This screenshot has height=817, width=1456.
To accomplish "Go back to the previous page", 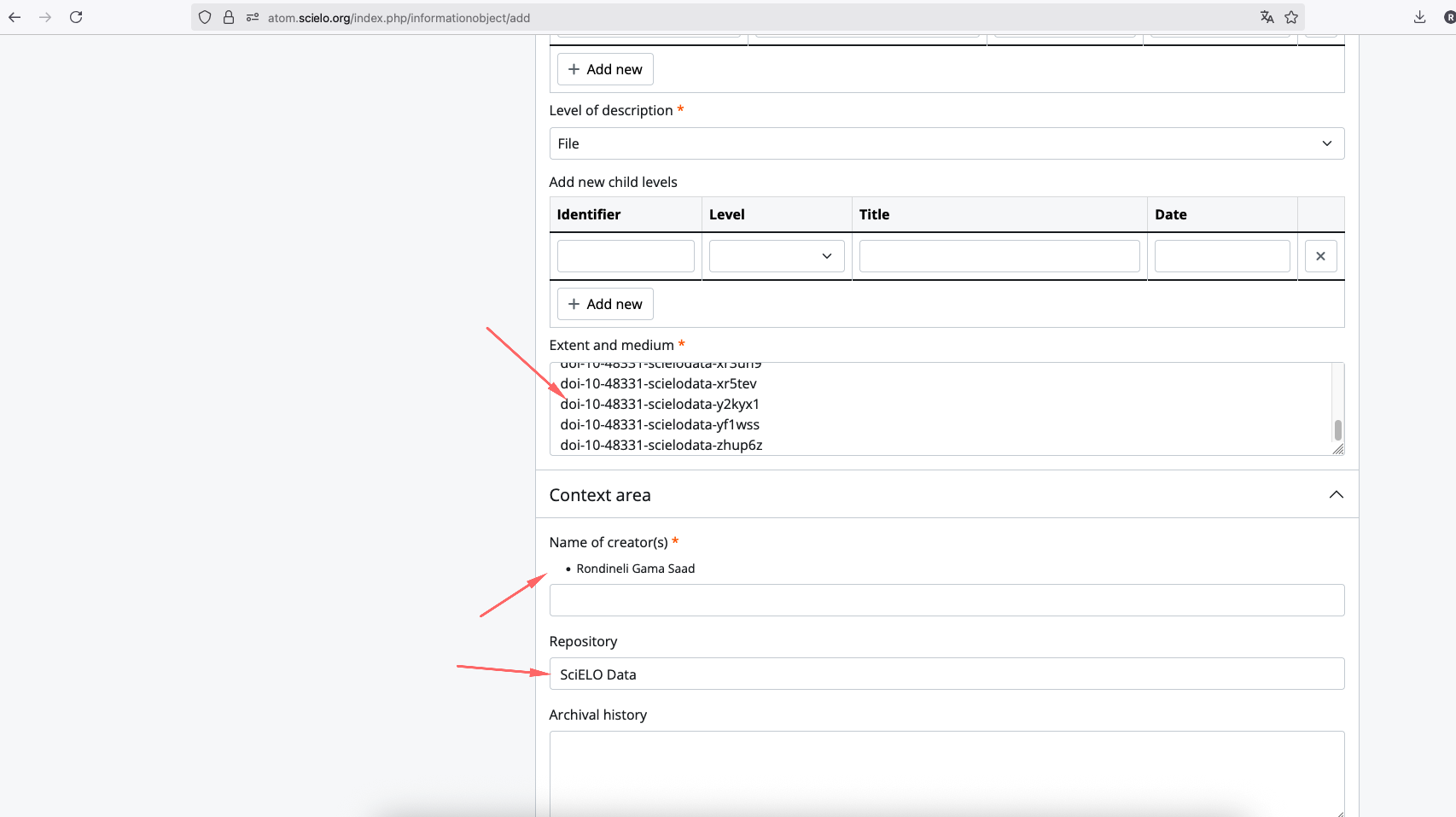I will (15, 17).
